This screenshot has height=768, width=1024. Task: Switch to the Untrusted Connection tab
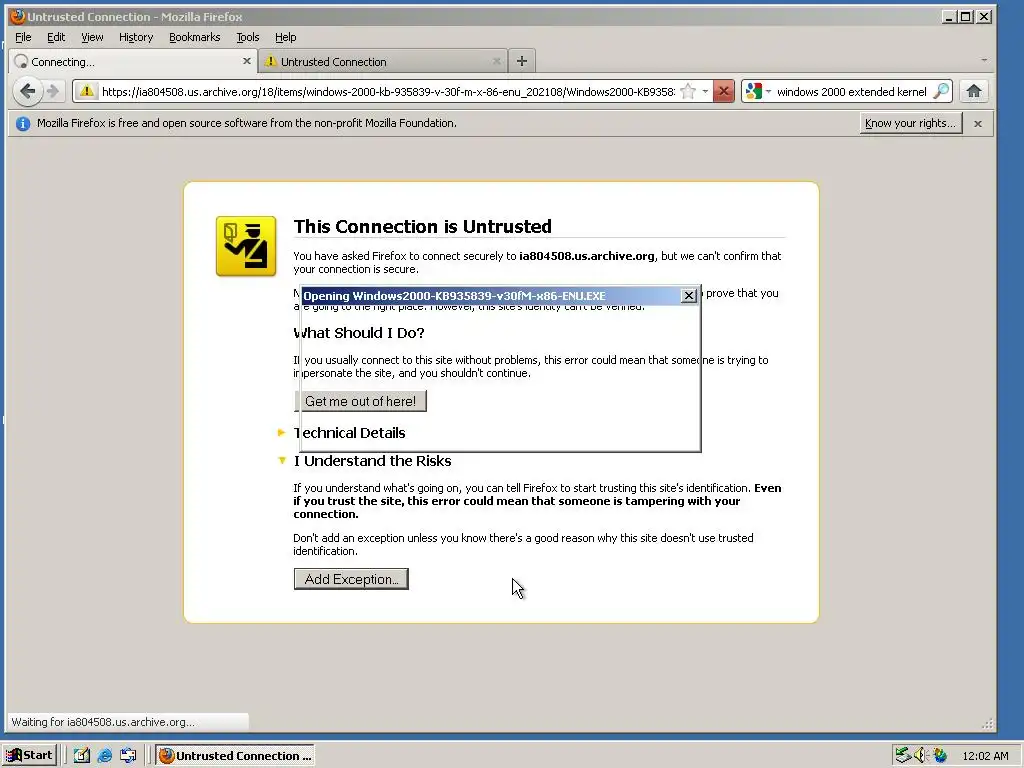[x=383, y=61]
